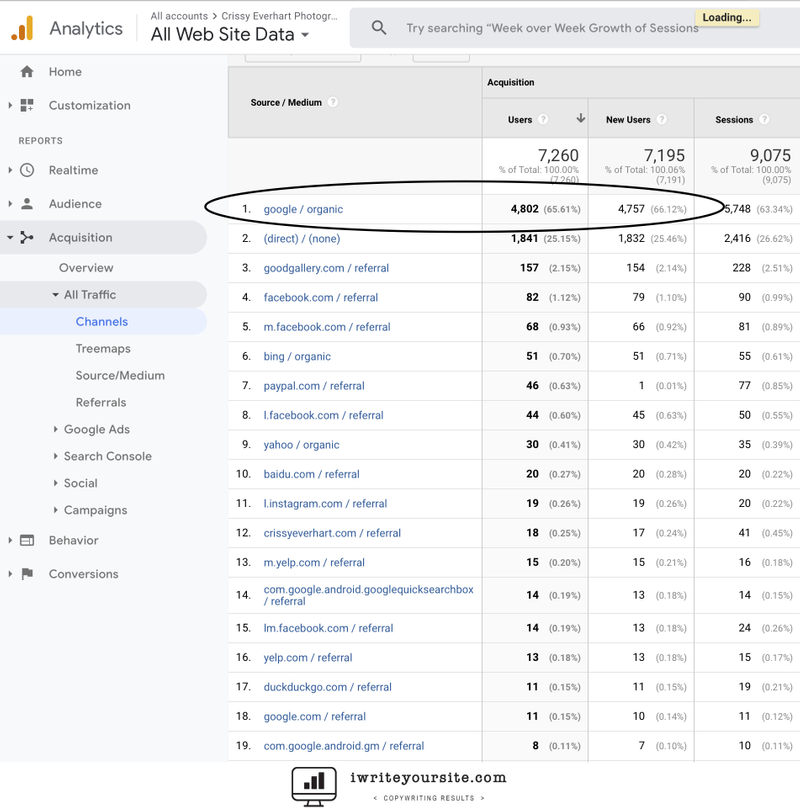Select the Channels report
800x811 pixels.
(101, 322)
